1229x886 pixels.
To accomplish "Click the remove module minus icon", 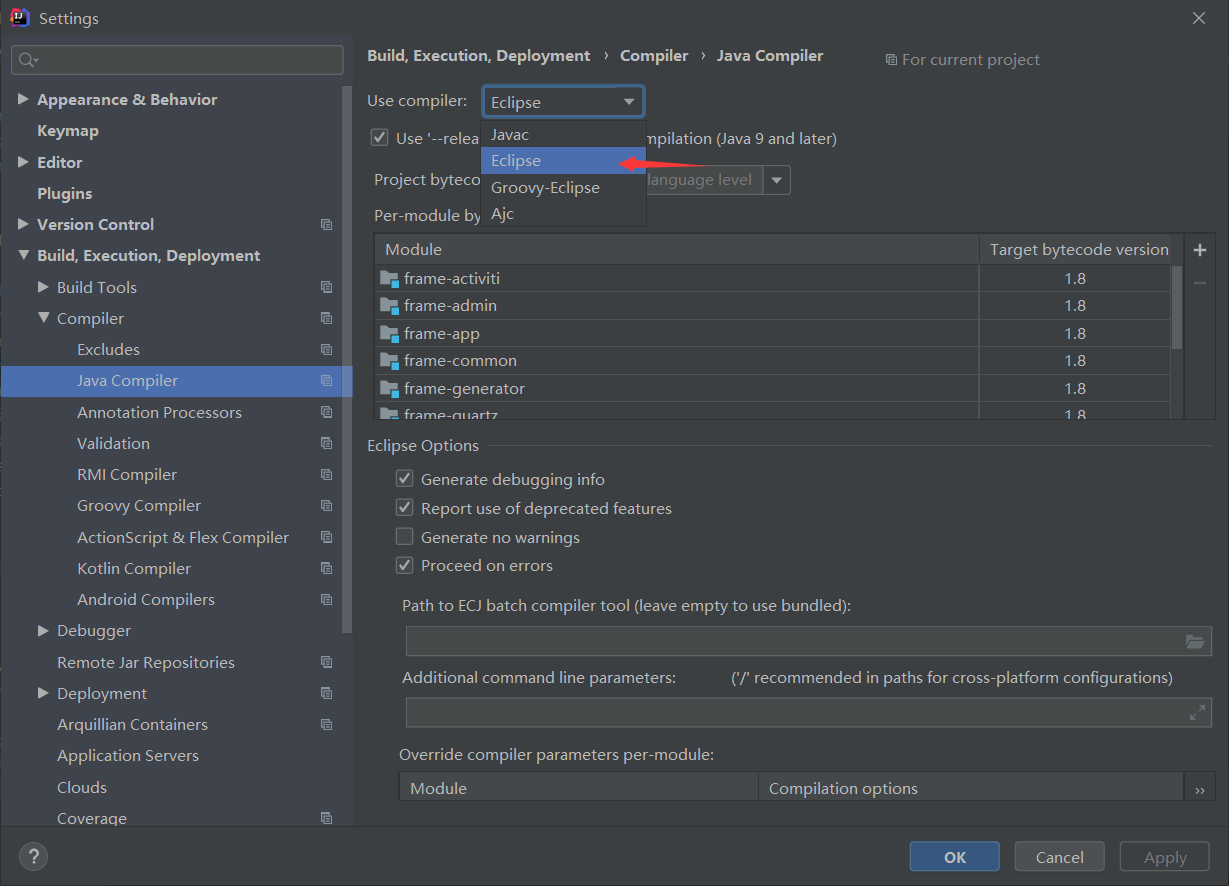I will (1200, 283).
